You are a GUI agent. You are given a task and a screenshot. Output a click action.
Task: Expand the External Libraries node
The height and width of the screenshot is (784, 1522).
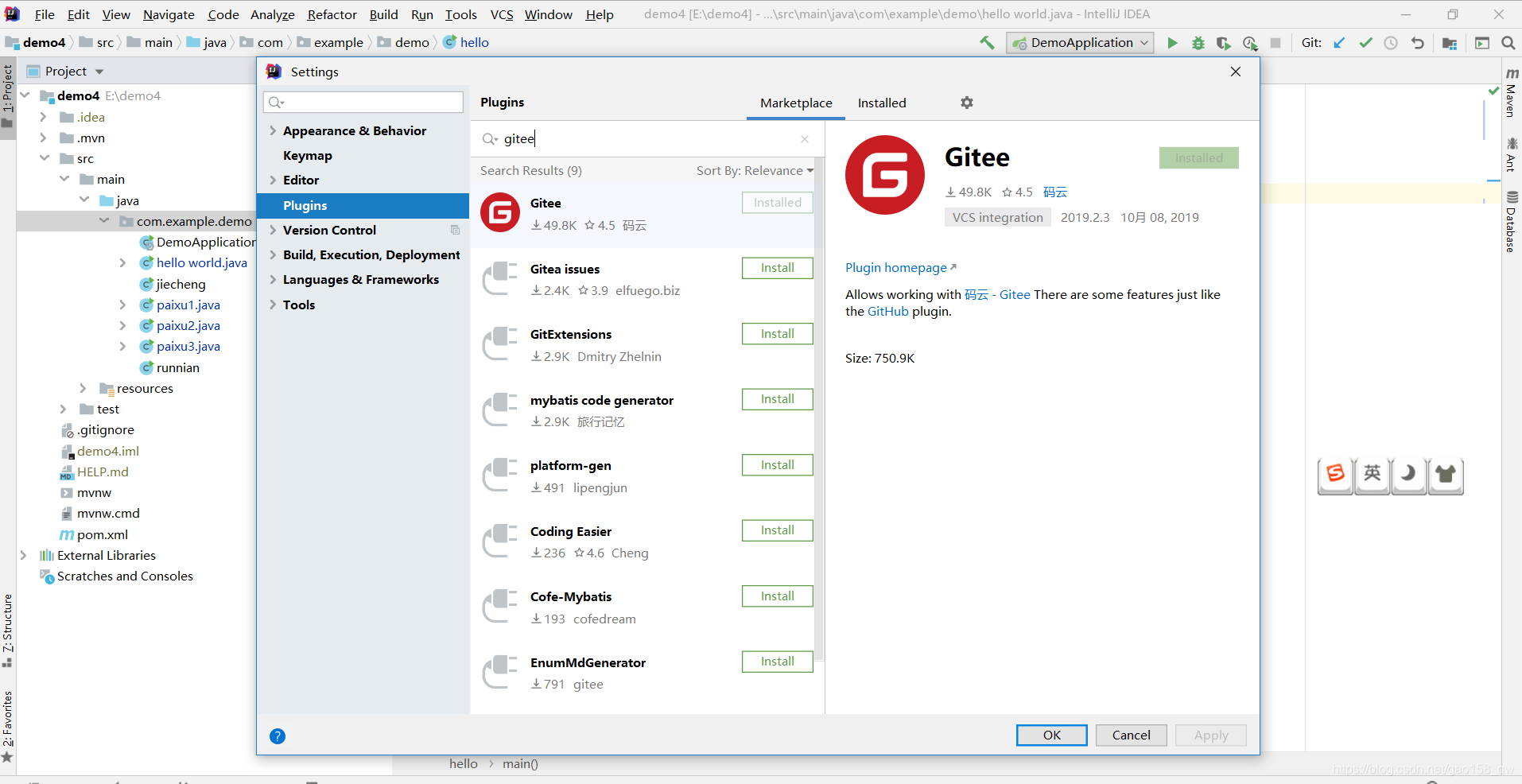click(x=23, y=555)
